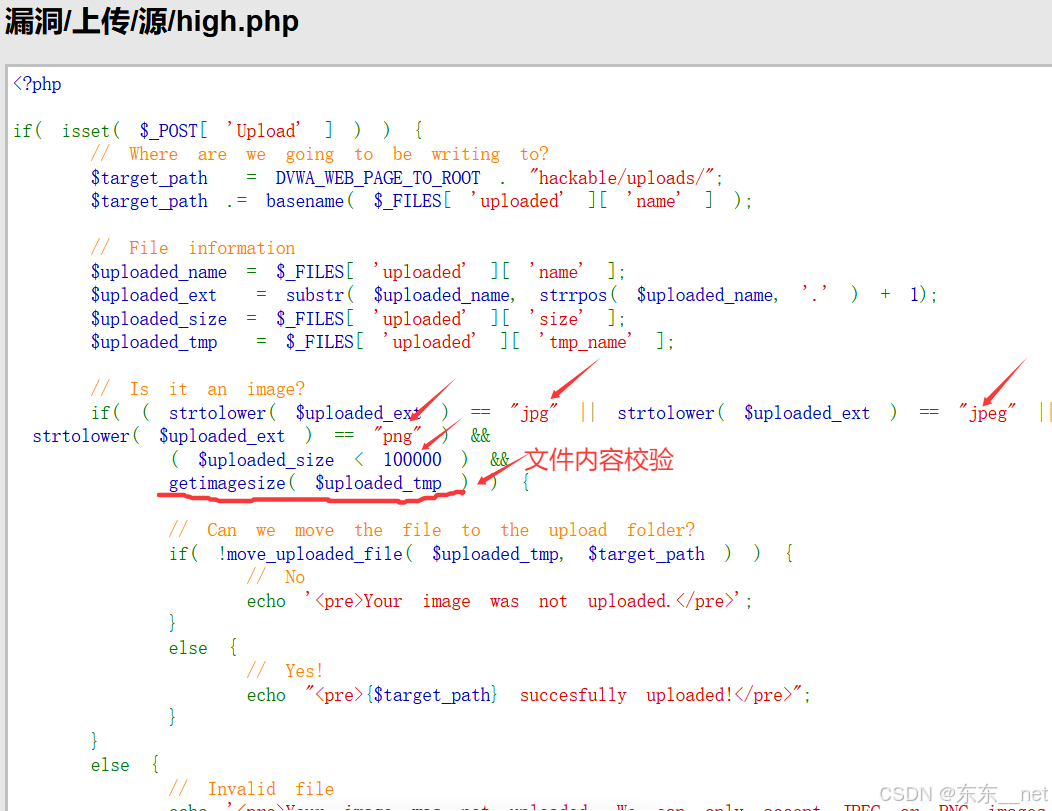Click the "// Invalid file" comment
This screenshot has width=1052, height=811.
tap(251, 788)
